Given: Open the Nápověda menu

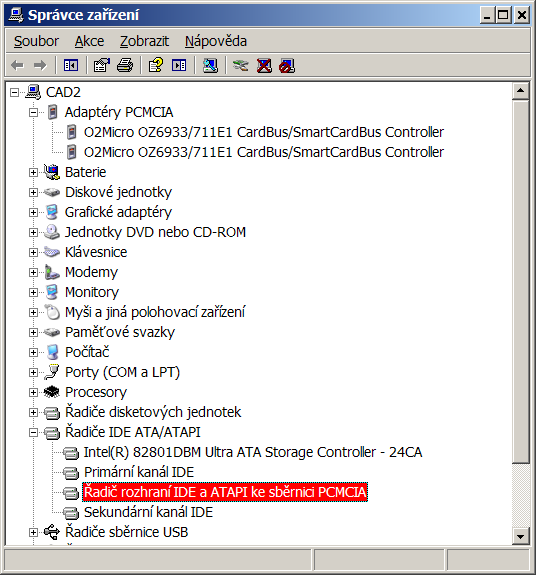Looking at the screenshot, I should tap(216, 41).
